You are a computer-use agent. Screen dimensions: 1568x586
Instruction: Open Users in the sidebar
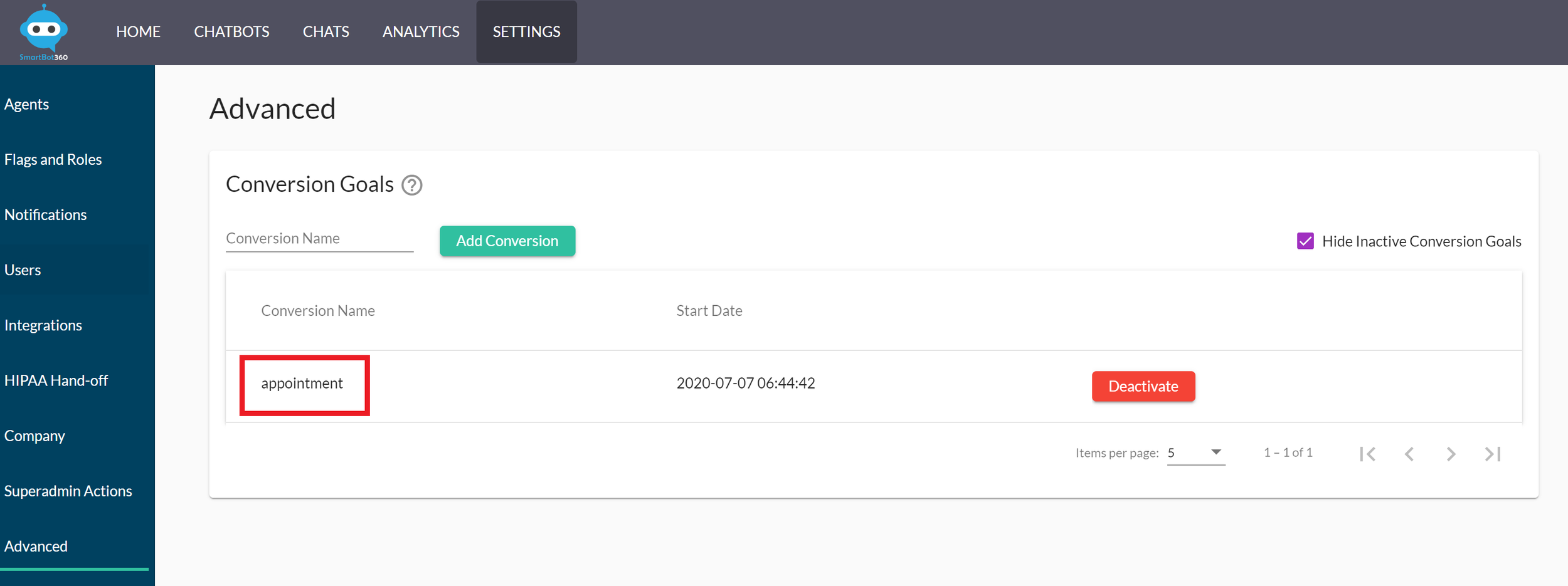23,270
